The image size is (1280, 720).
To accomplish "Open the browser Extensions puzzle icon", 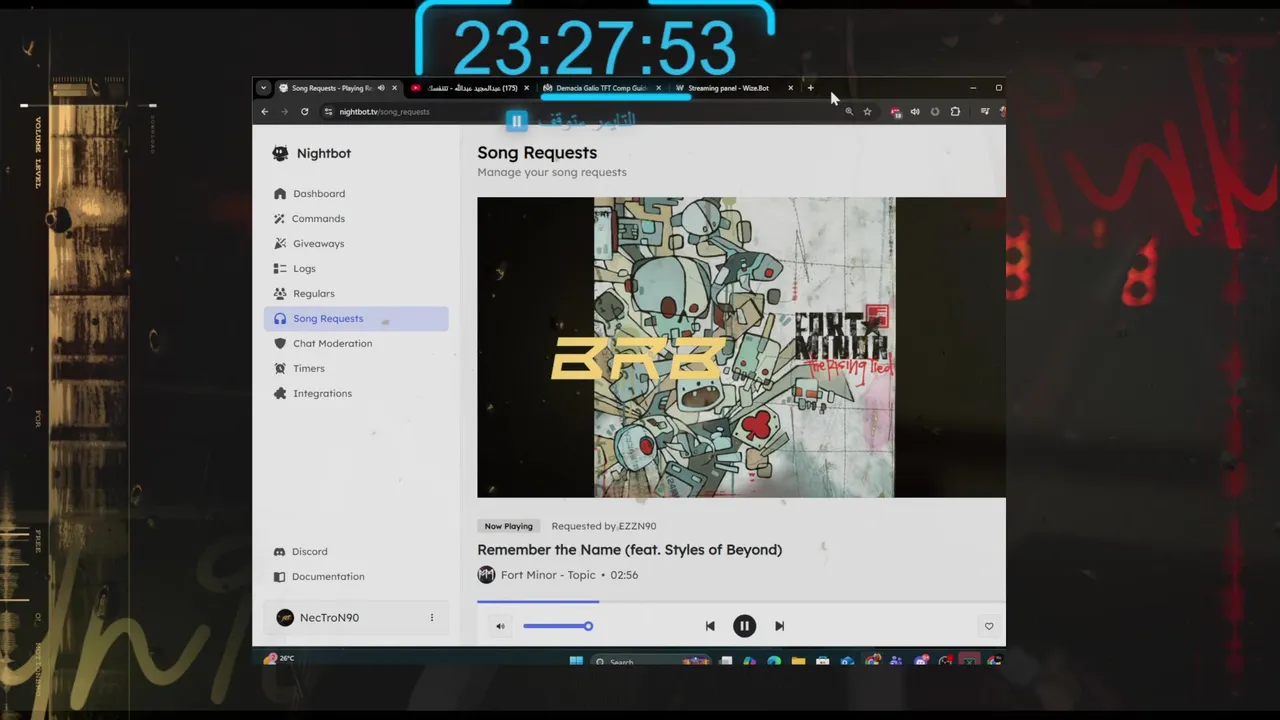I will 955,112.
